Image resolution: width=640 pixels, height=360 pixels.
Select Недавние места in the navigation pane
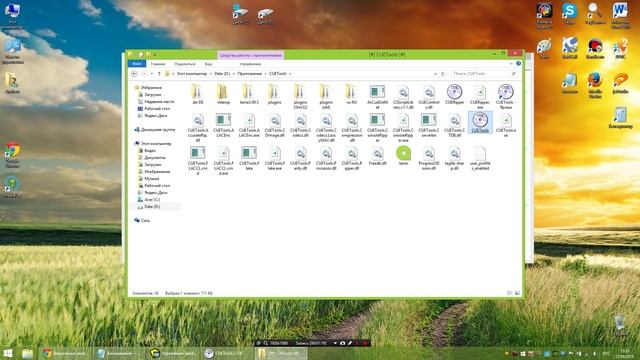tap(159, 102)
